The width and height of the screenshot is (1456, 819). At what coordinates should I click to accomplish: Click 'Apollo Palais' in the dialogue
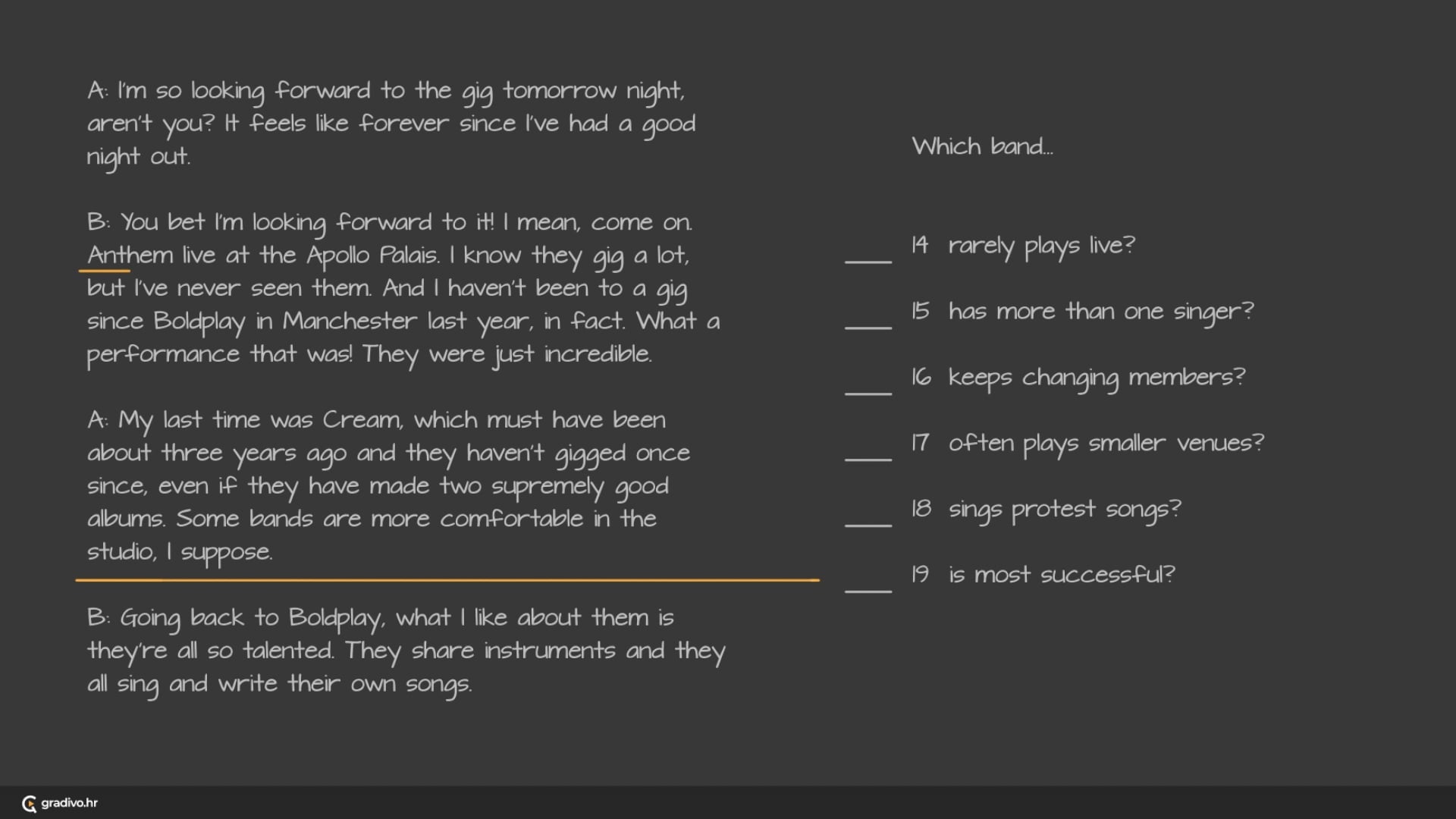coord(372,256)
